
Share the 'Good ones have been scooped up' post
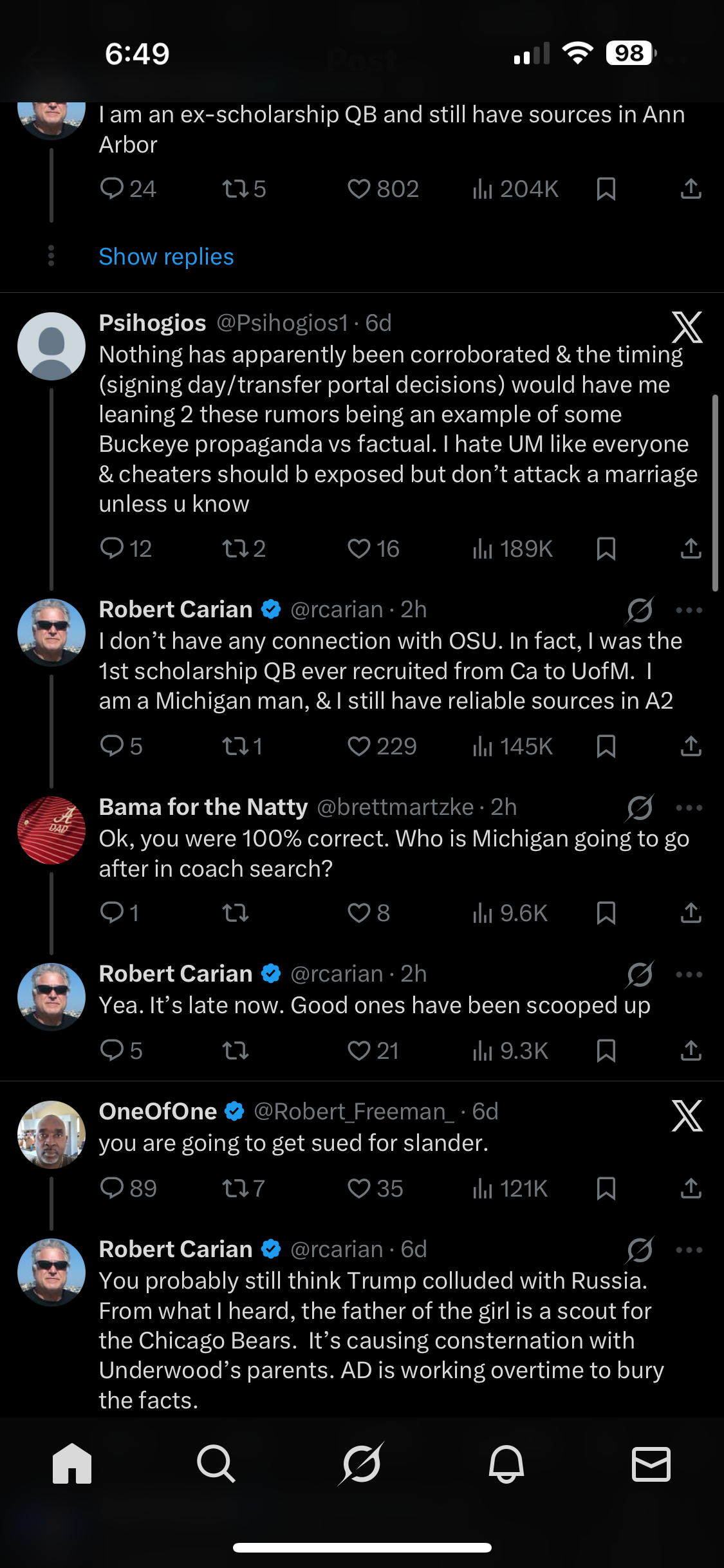(x=691, y=1050)
